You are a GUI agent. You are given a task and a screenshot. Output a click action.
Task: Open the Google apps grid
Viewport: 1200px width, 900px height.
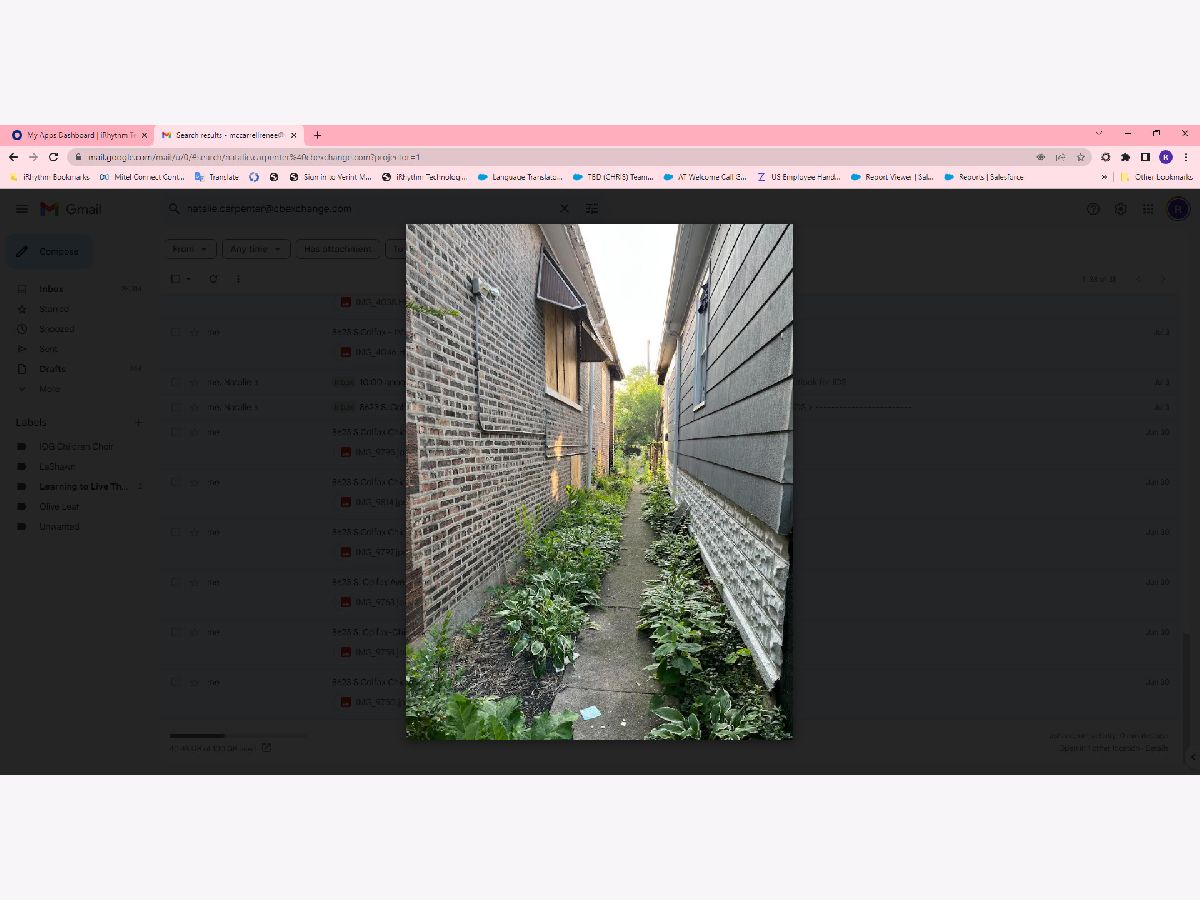[x=1148, y=209]
